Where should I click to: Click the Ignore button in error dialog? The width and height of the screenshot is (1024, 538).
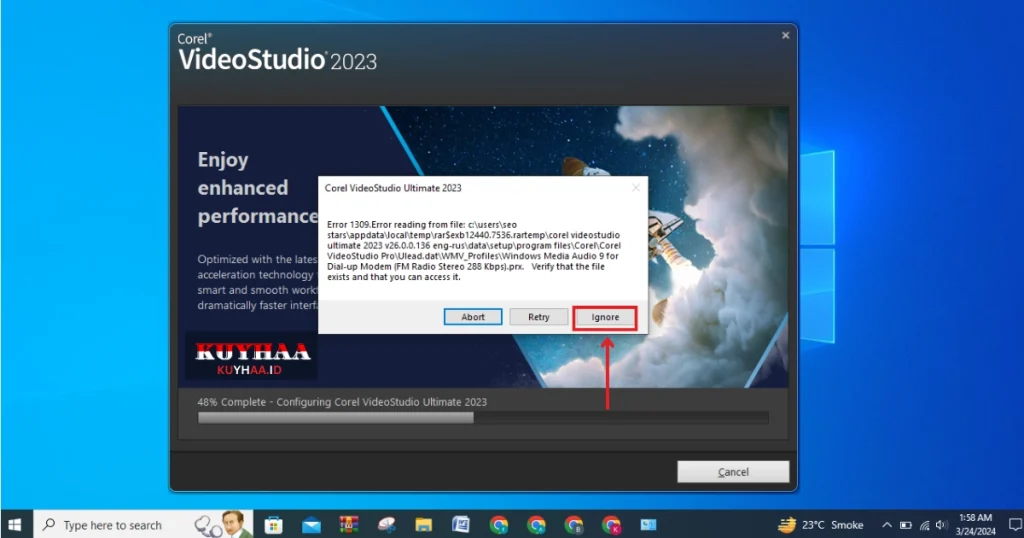605,317
